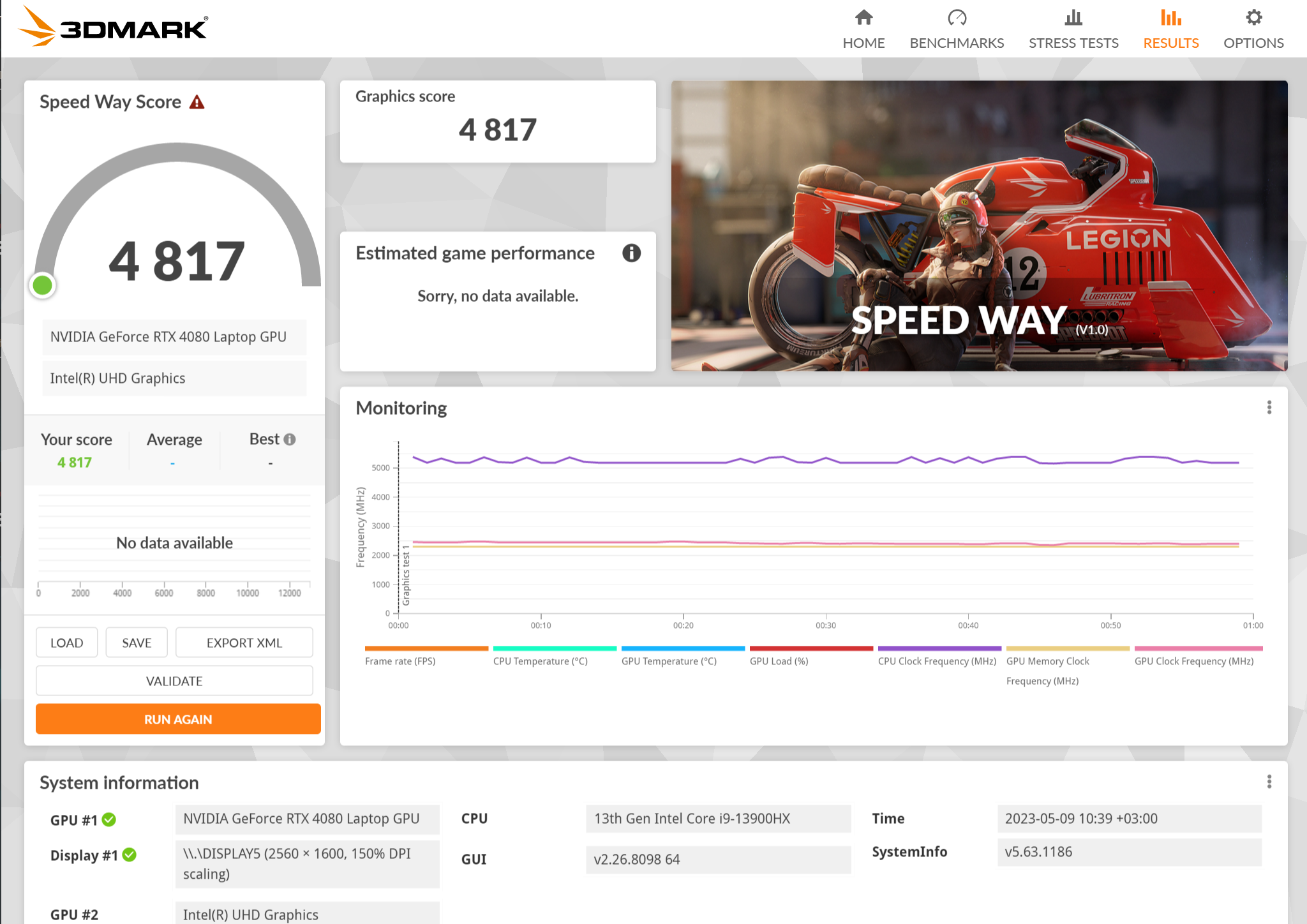The height and width of the screenshot is (924, 1307).
Task: Click the VALIDATE button
Action: point(174,681)
